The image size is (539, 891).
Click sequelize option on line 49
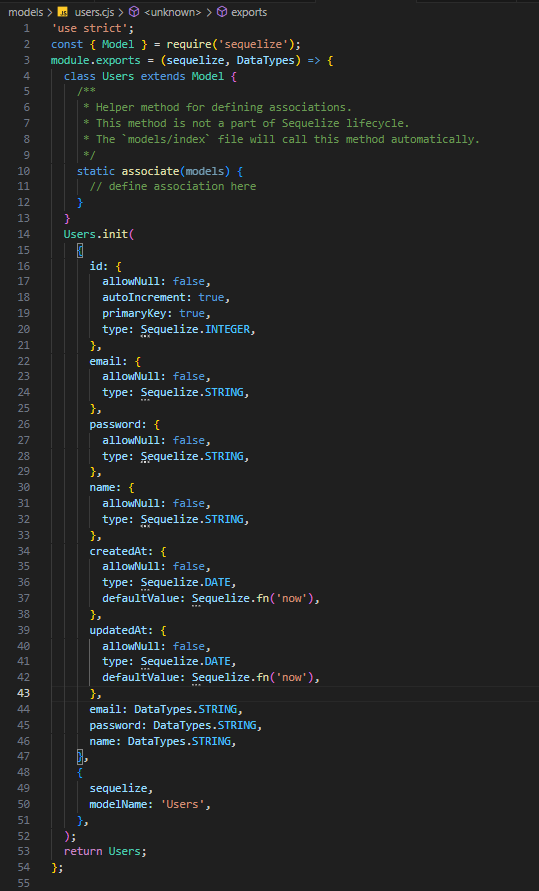(118, 788)
